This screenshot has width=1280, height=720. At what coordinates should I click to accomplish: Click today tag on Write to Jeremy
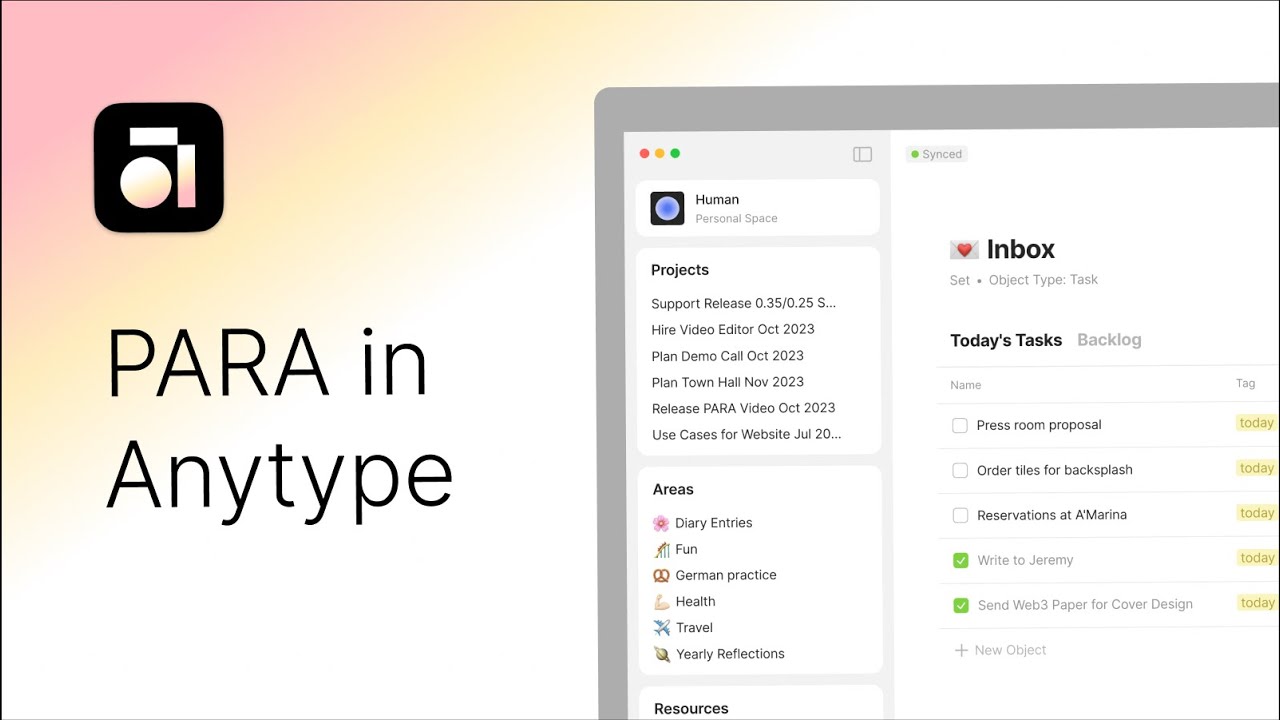click(x=1257, y=558)
